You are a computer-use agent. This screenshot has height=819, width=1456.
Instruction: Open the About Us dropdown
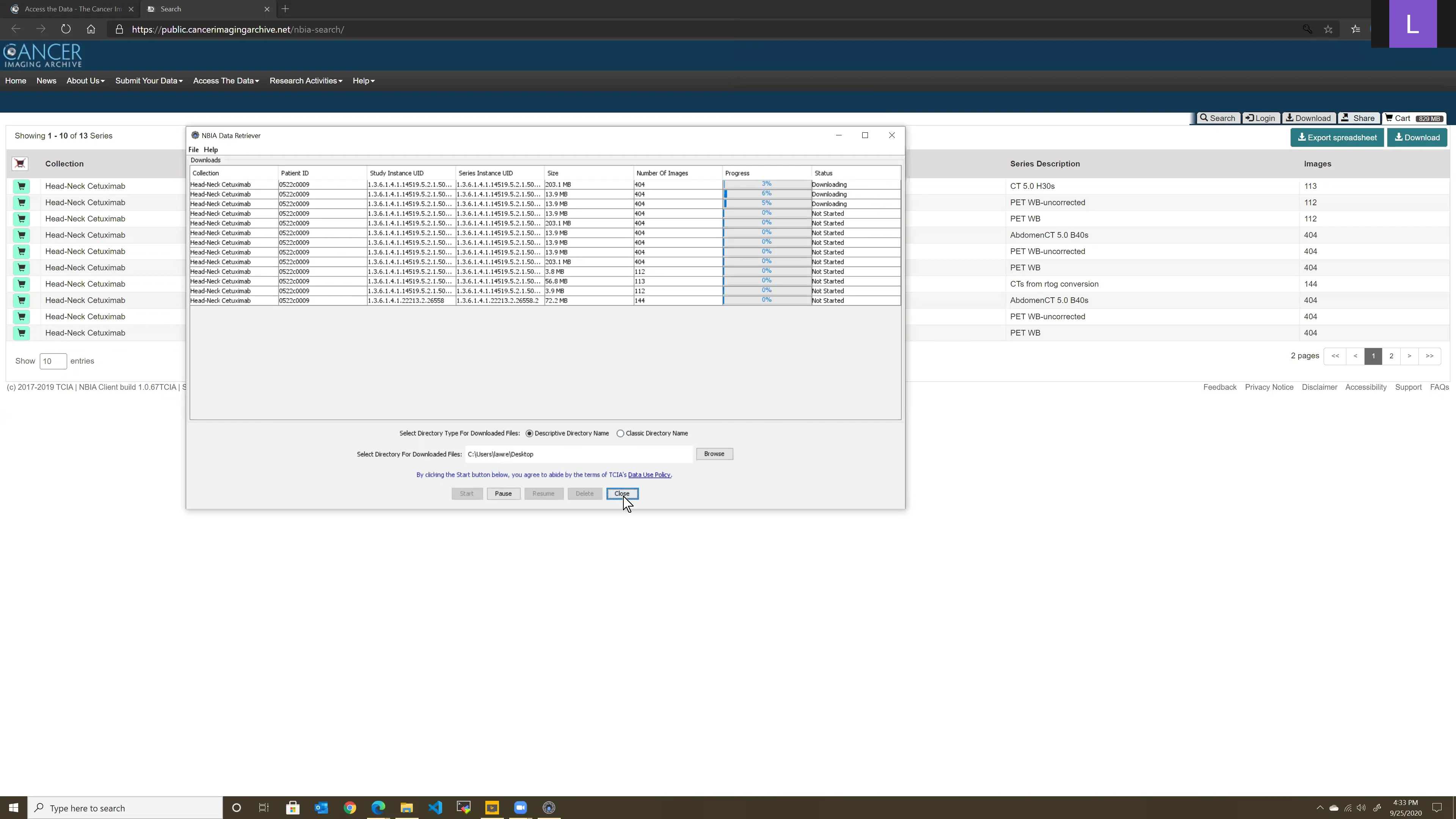[85, 81]
